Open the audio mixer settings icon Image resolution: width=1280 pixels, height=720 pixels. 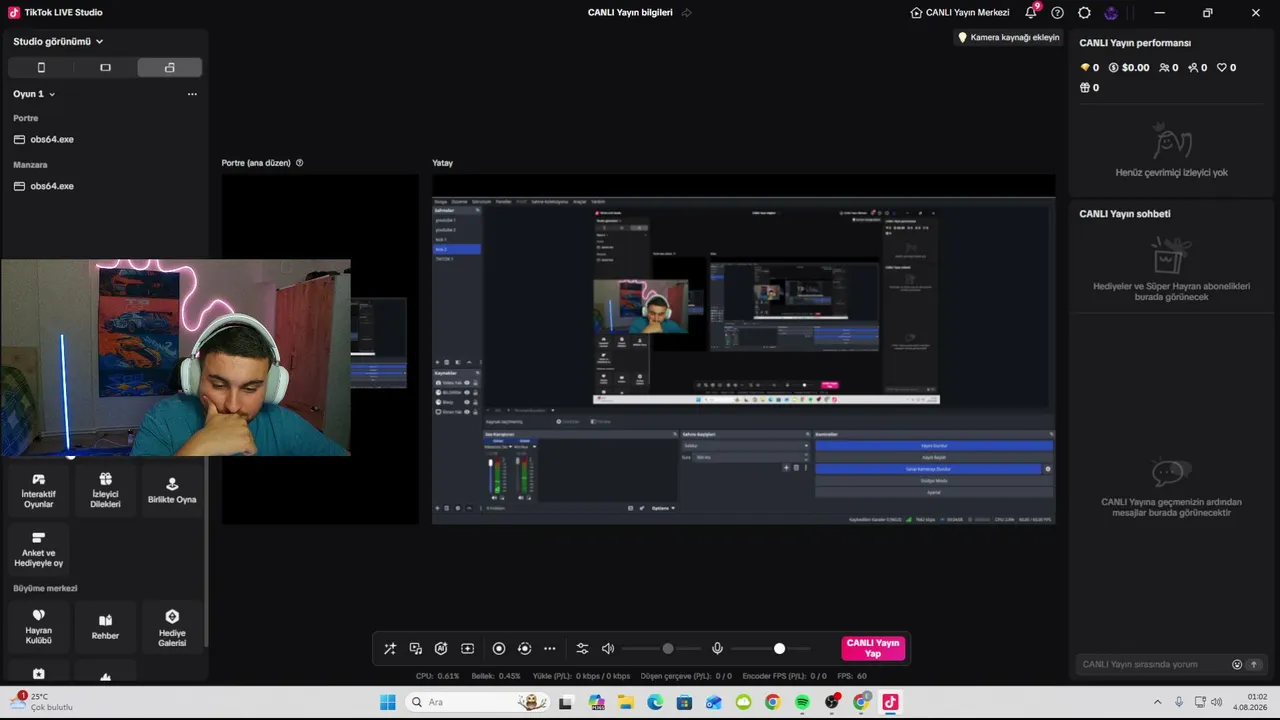tap(582, 649)
